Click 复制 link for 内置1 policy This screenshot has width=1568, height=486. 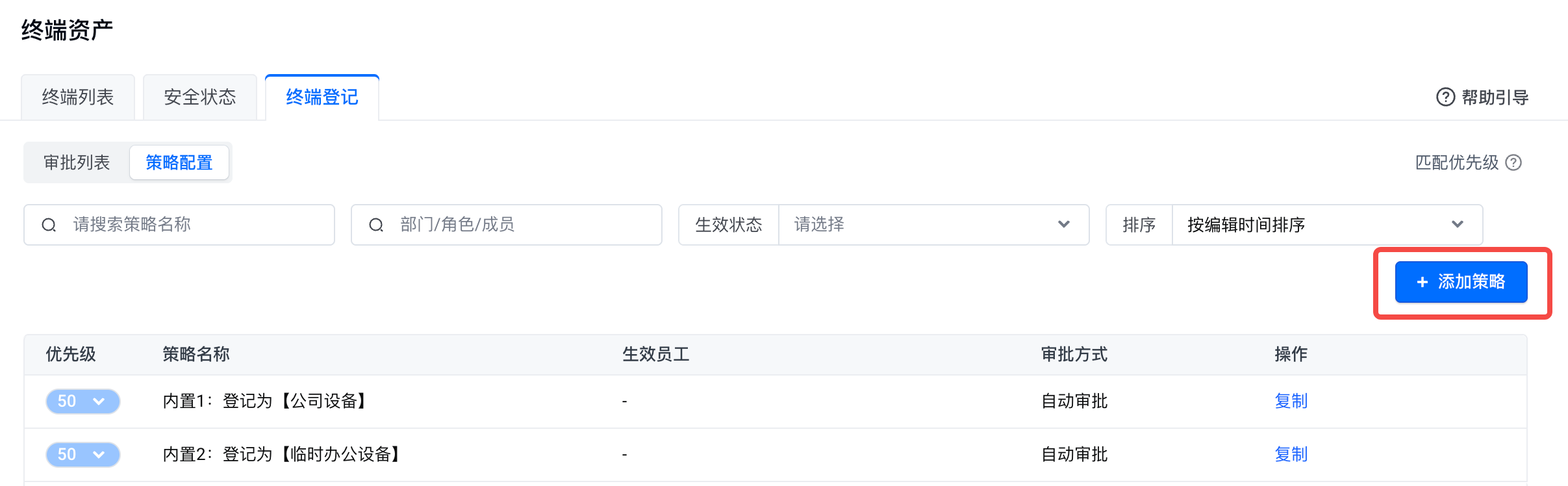1291,401
